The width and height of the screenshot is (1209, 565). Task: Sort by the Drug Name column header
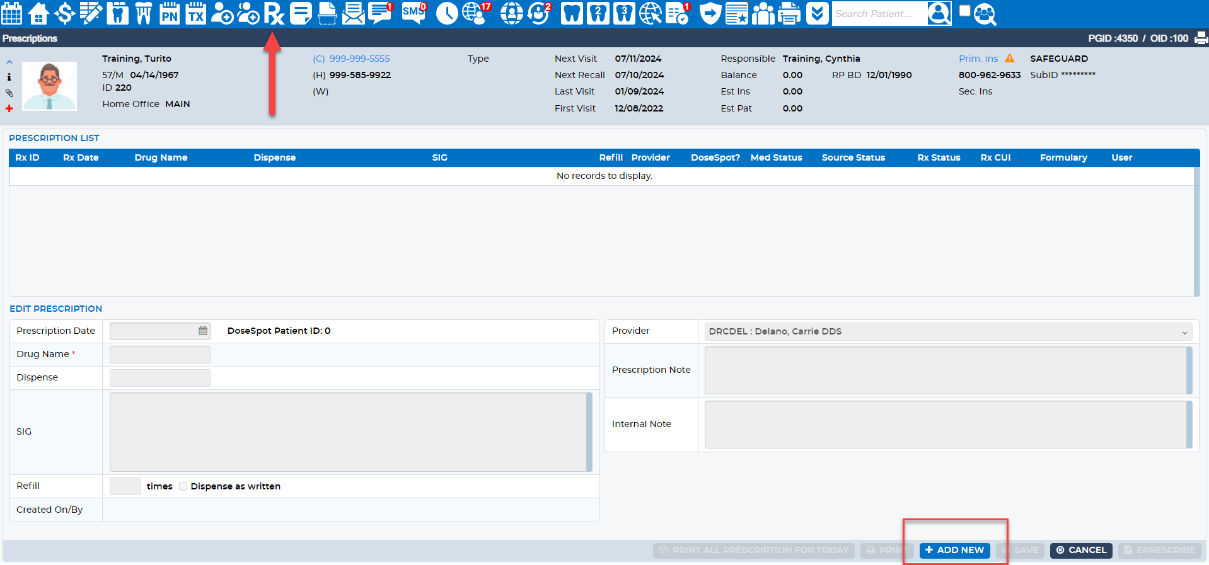click(161, 158)
